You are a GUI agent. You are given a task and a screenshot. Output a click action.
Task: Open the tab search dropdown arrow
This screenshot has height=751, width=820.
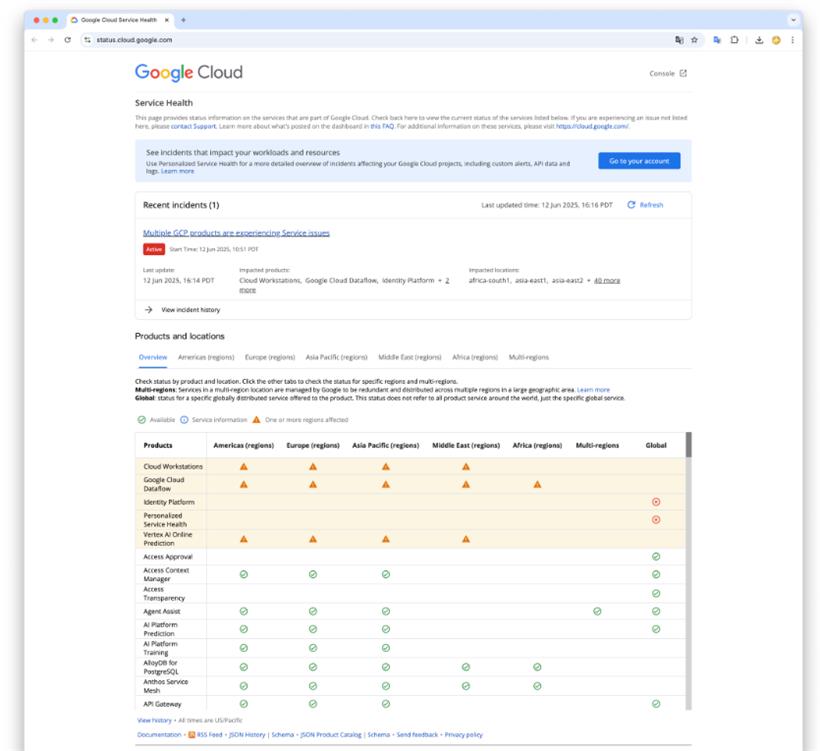coord(793,20)
